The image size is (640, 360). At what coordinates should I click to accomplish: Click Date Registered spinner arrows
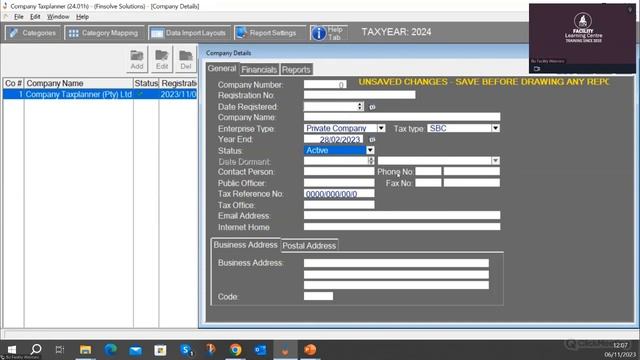[360, 107]
